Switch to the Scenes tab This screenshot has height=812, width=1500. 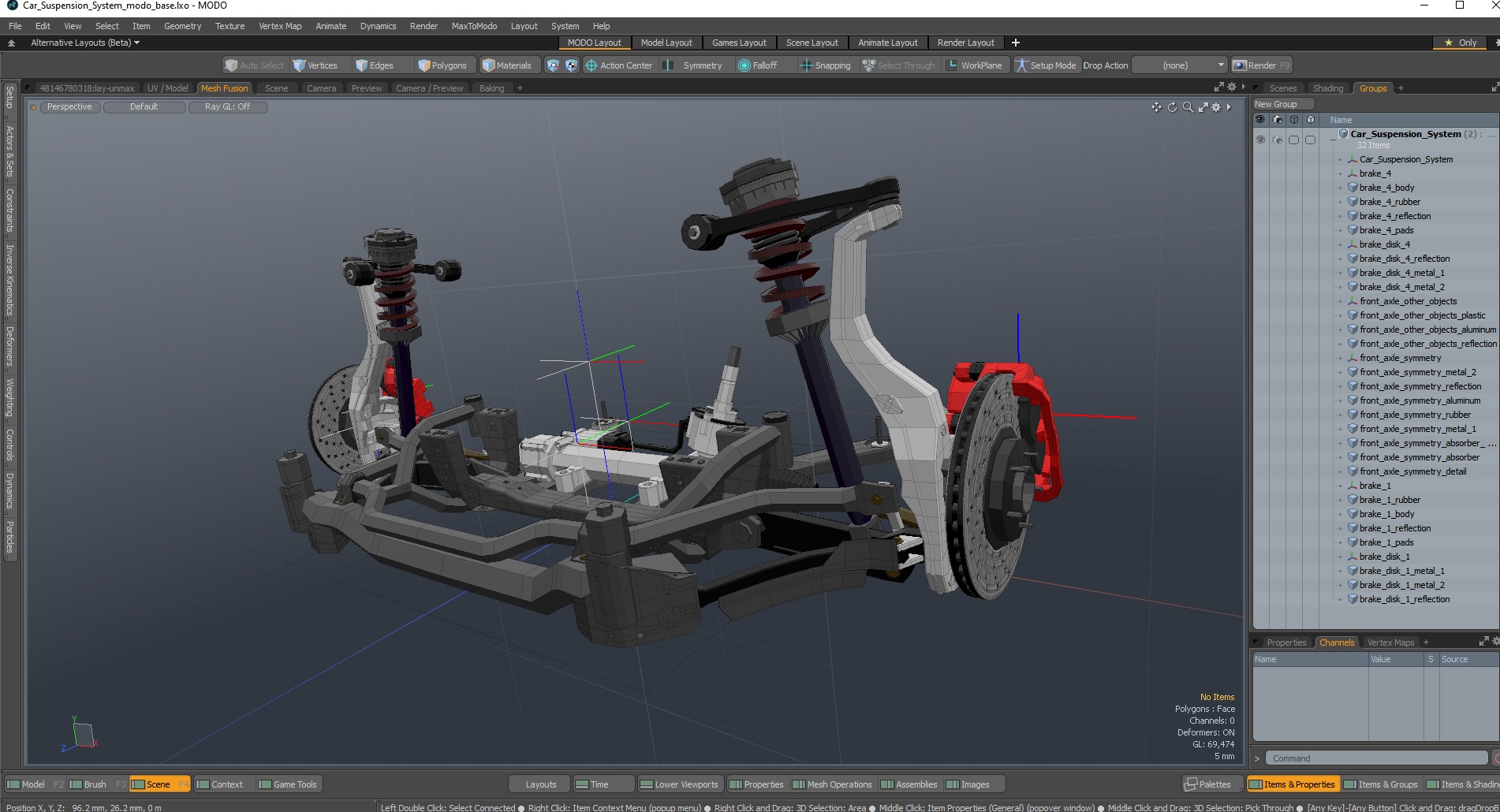click(1283, 88)
